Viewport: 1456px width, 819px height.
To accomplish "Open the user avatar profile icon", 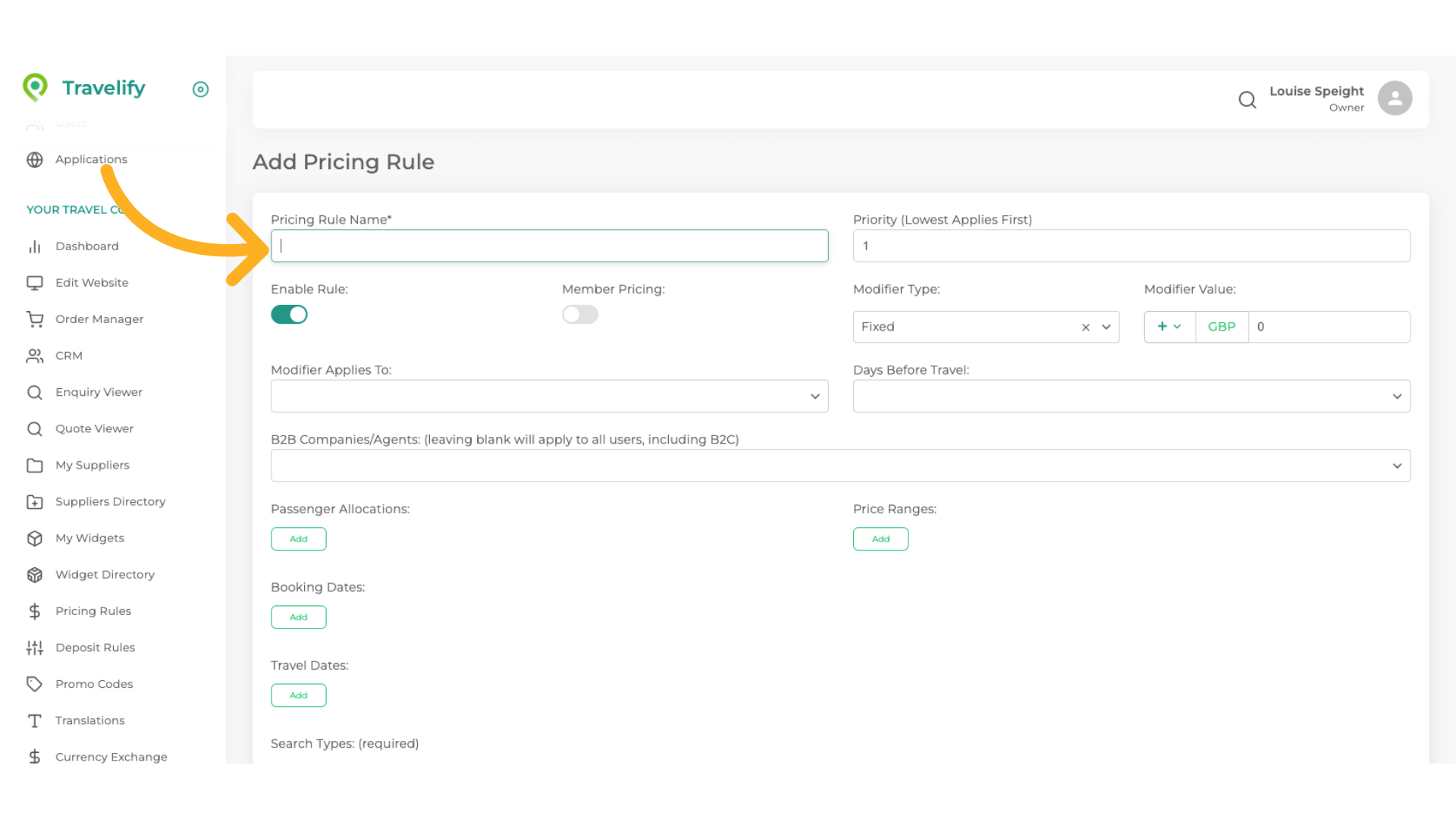I will click(1394, 99).
